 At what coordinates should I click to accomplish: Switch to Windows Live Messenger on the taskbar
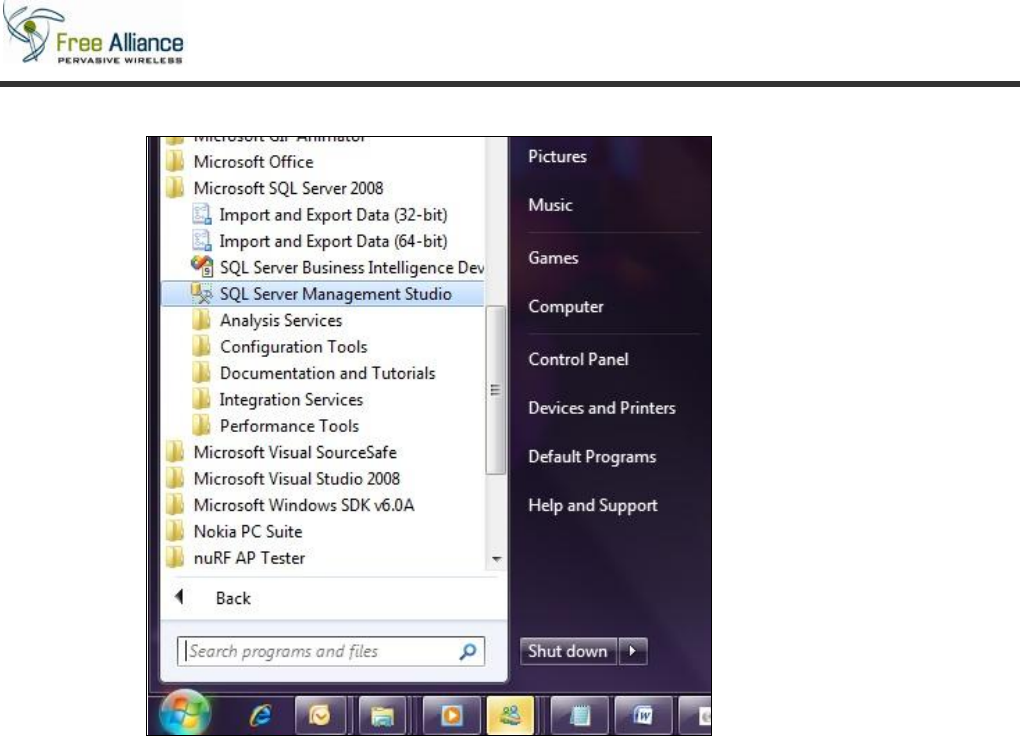point(510,716)
